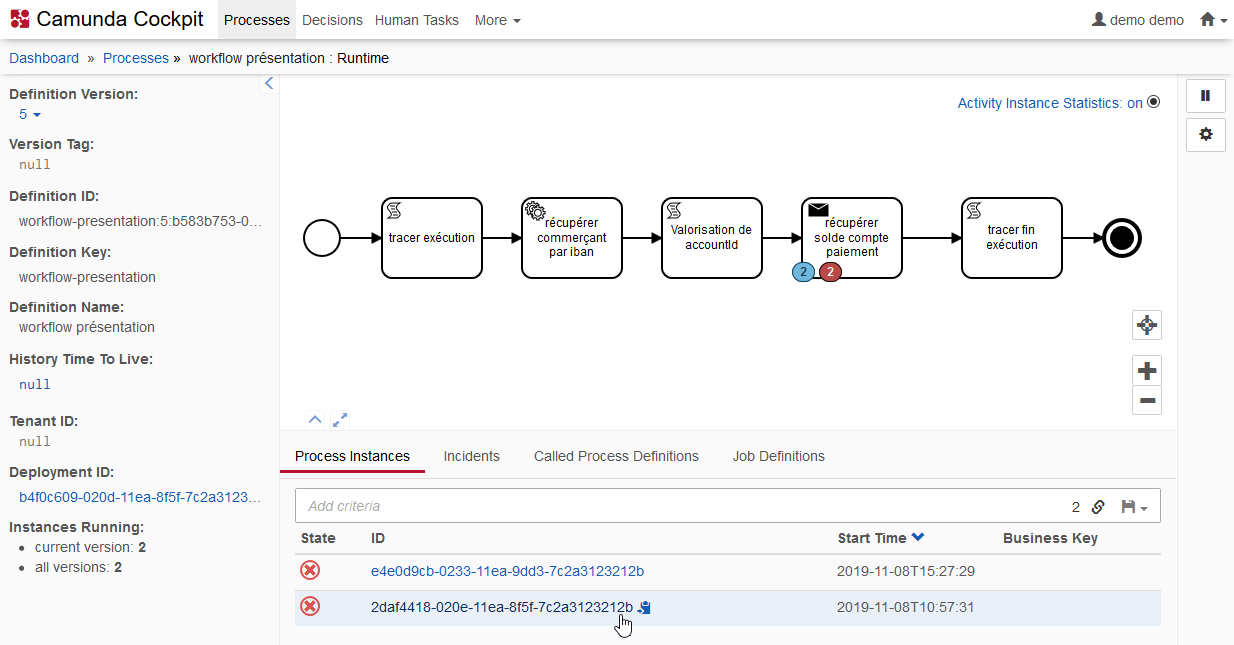Open process instance e4e0d9cb link

(x=507, y=571)
